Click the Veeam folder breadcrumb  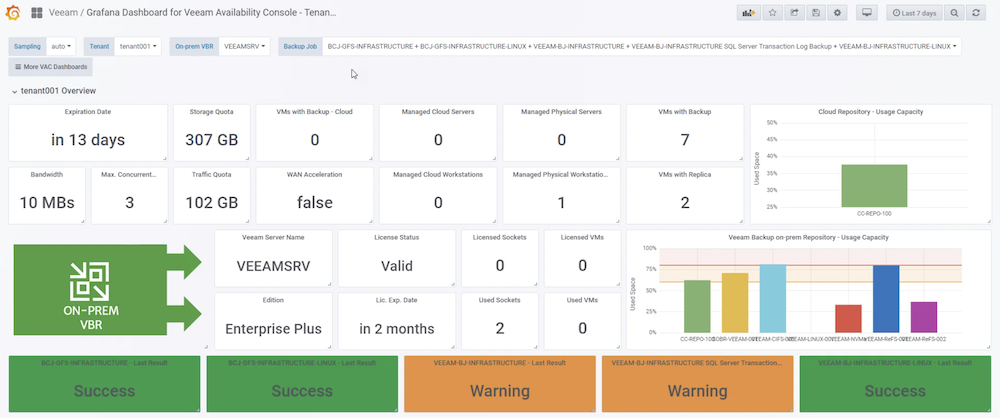coord(61,12)
